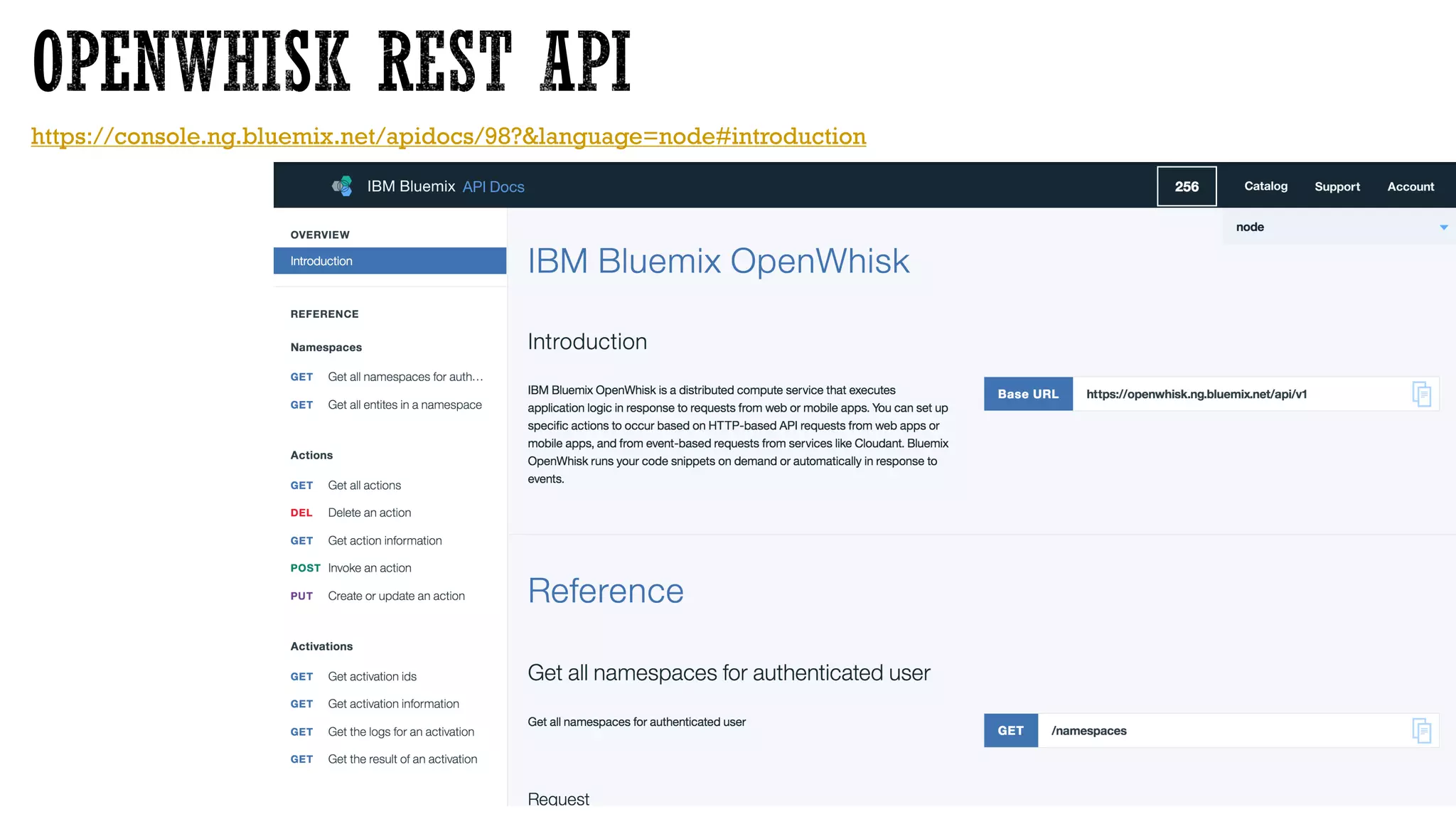Click the large Reference heading

pyautogui.click(x=606, y=591)
